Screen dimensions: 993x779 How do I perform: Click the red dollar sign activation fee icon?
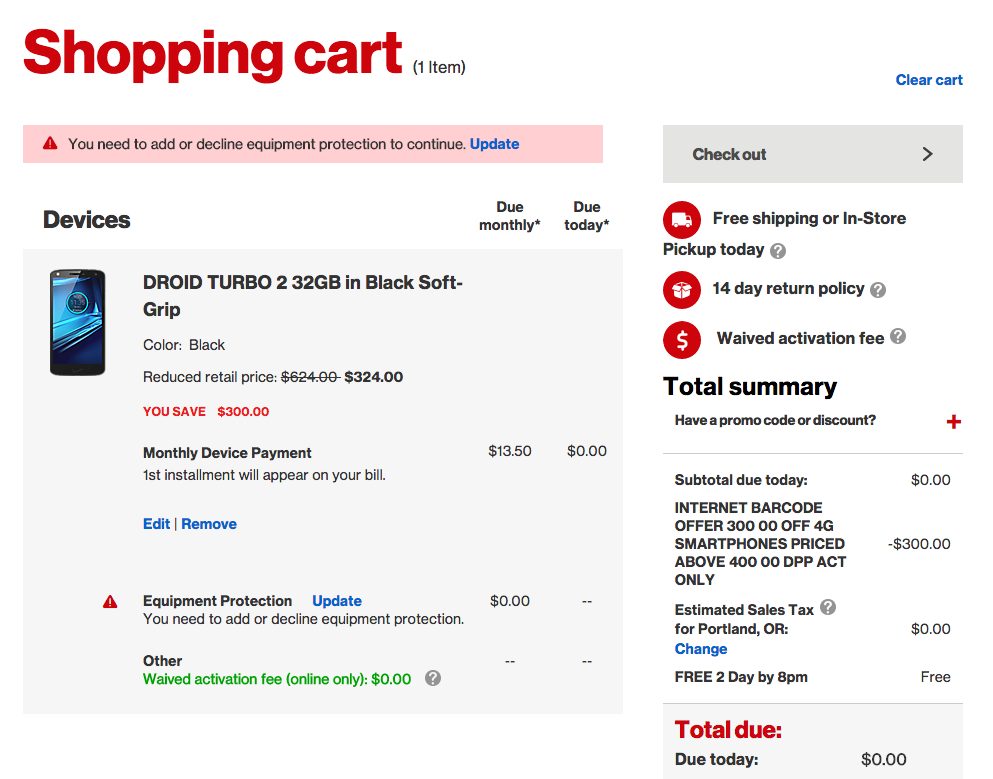(682, 340)
